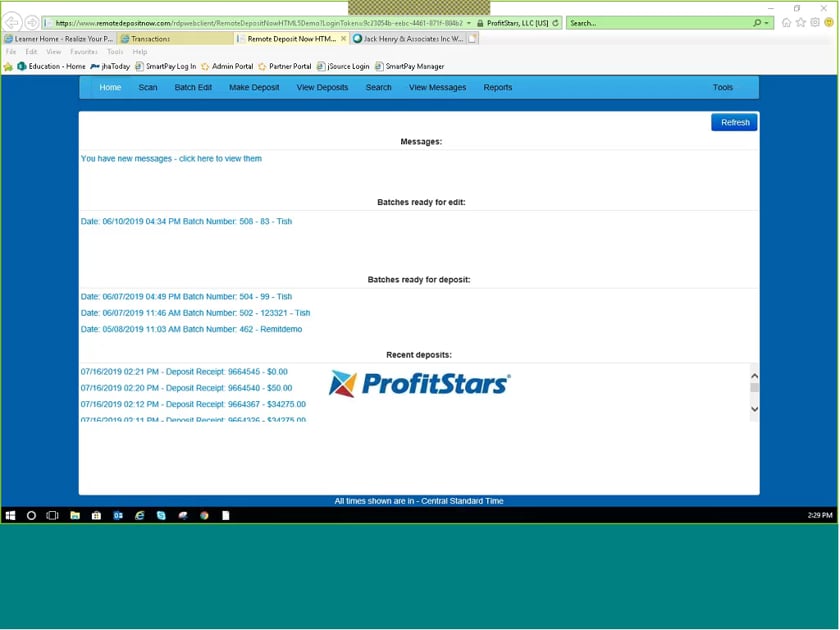This screenshot has height=630, width=840.
Task: Click the padlock security icon in address bar
Action: click(x=480, y=23)
